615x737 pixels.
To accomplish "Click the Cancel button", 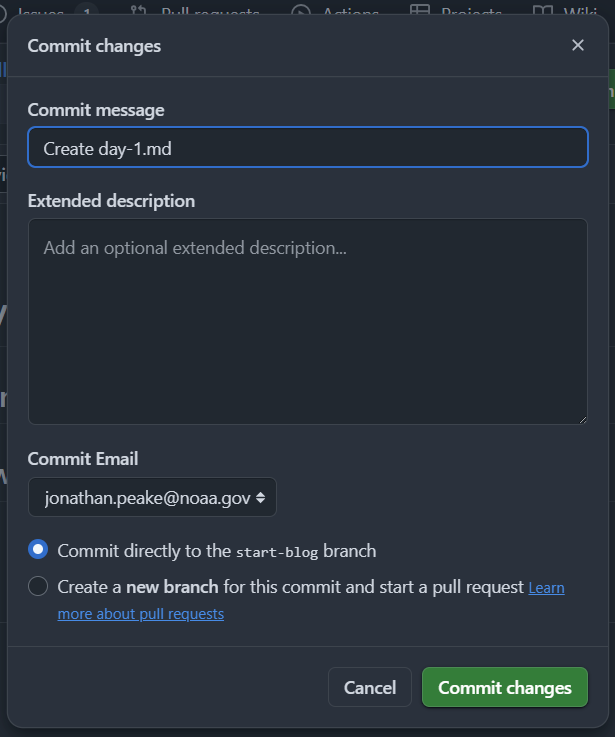I will [370, 687].
